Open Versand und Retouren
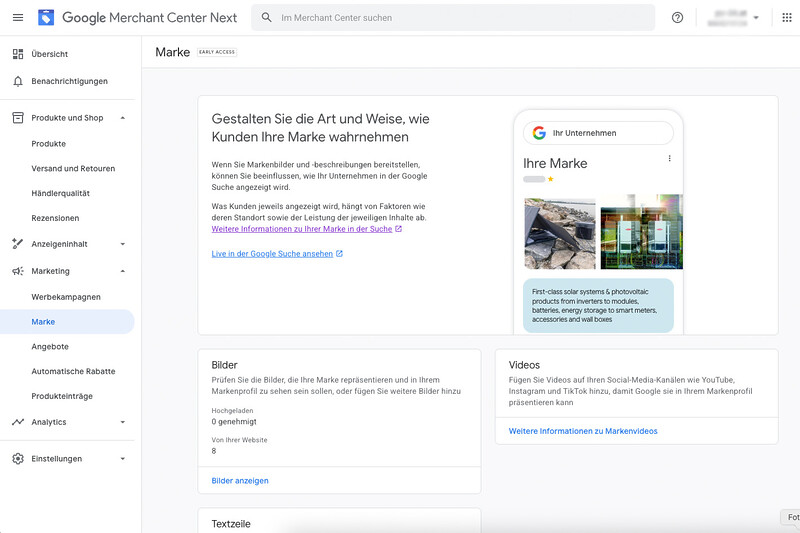Image resolution: width=800 pixels, height=533 pixels. pos(73,168)
